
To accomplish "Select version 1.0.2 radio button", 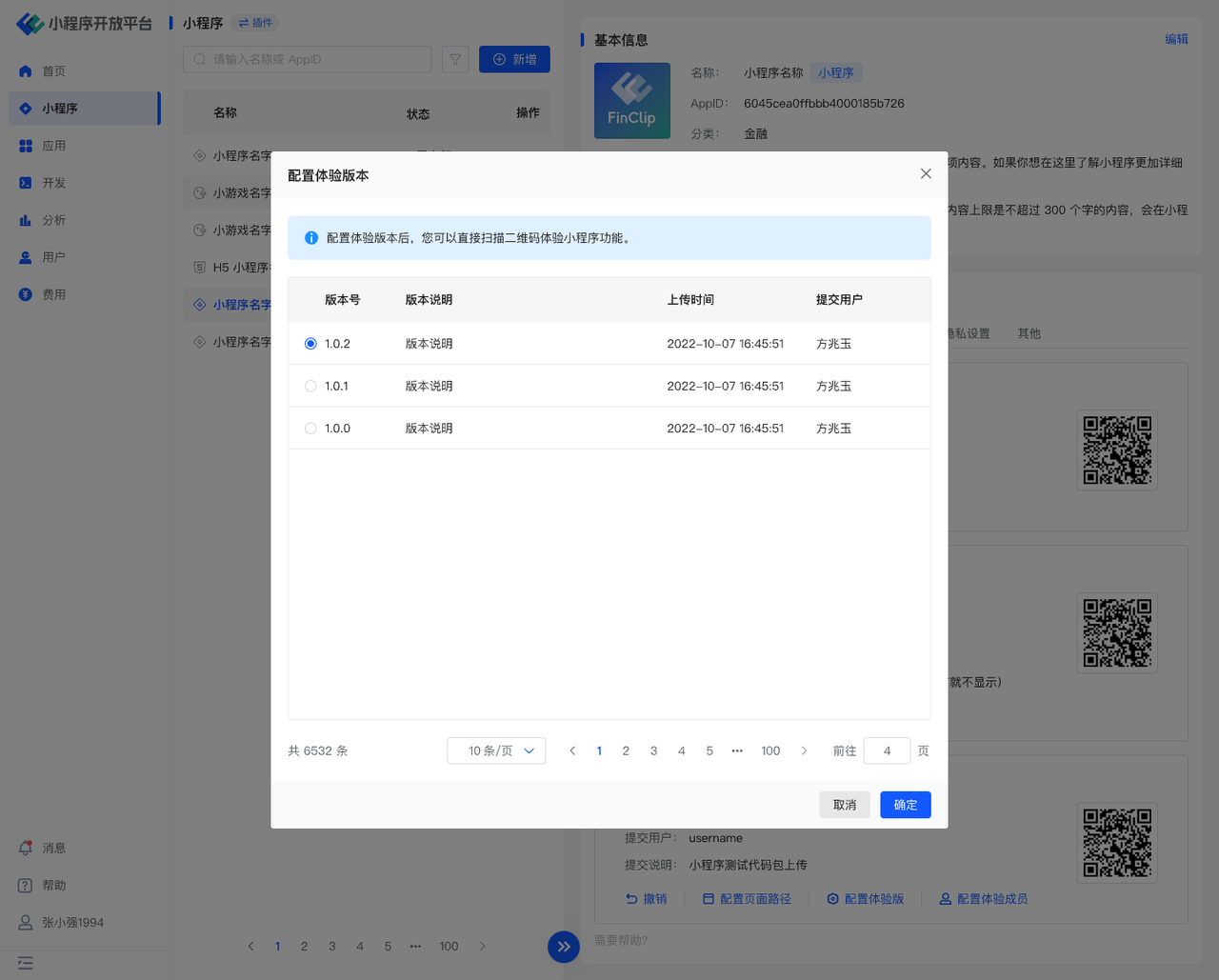I will click(x=310, y=344).
